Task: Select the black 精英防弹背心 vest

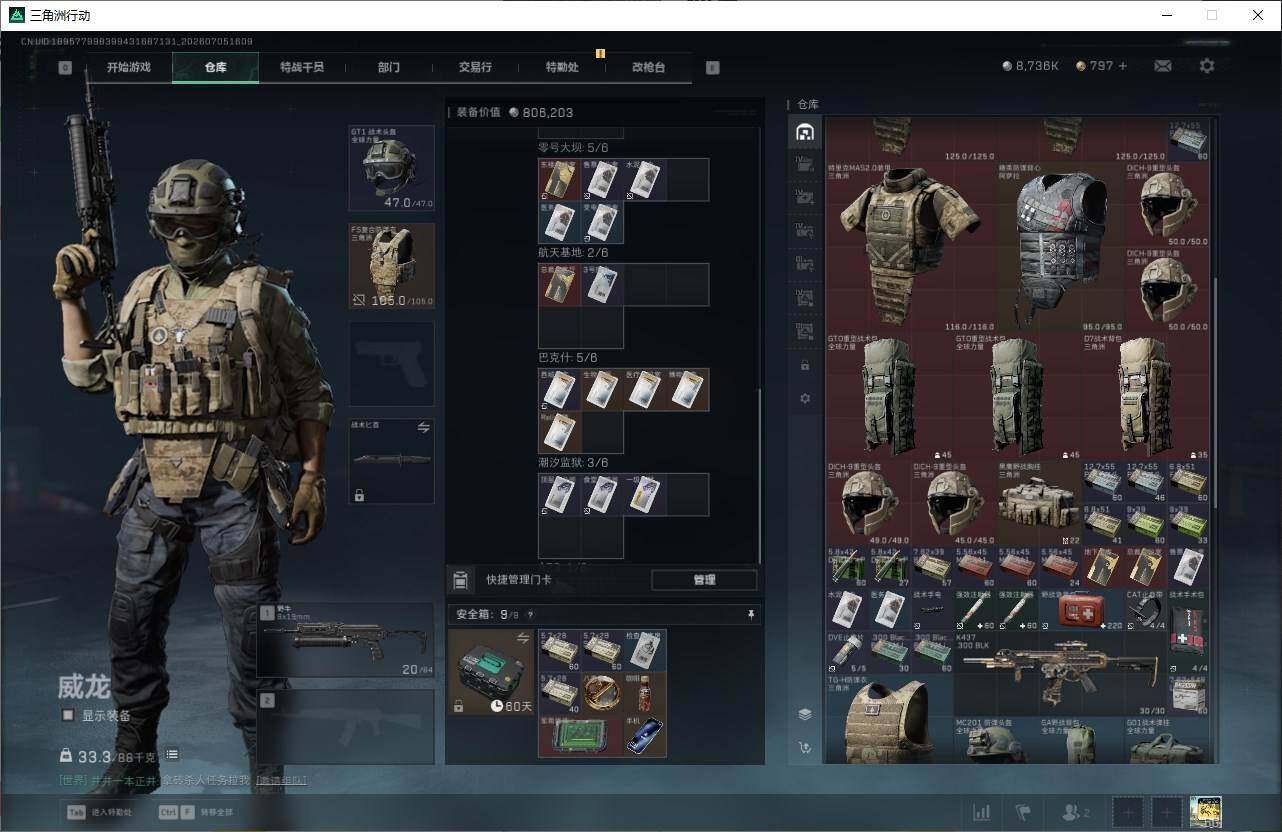Action: click(1060, 246)
